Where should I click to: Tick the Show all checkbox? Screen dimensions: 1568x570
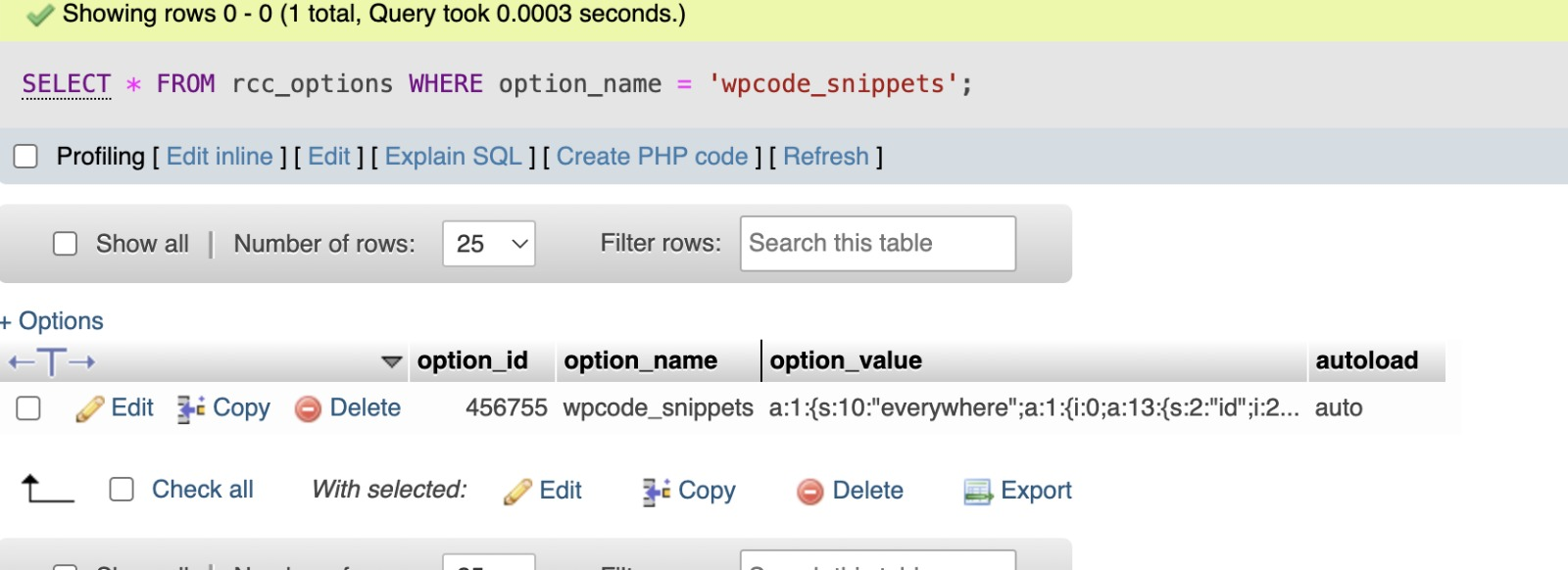click(x=65, y=244)
